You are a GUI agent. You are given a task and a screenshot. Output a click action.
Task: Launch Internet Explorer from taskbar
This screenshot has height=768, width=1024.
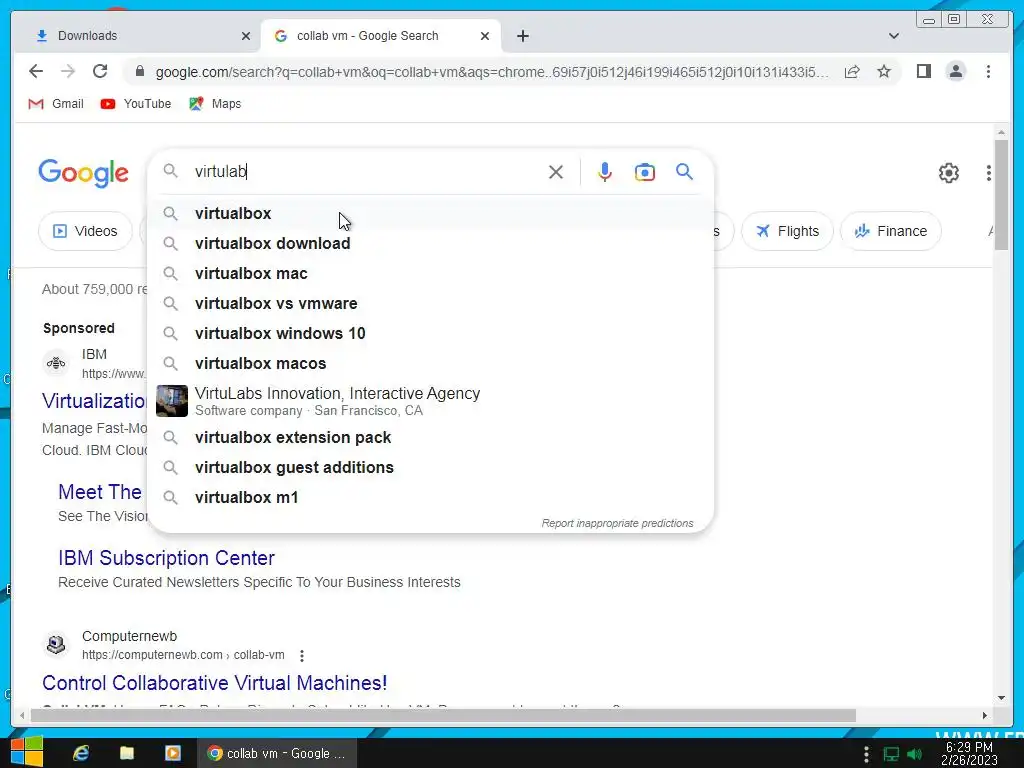(81, 753)
